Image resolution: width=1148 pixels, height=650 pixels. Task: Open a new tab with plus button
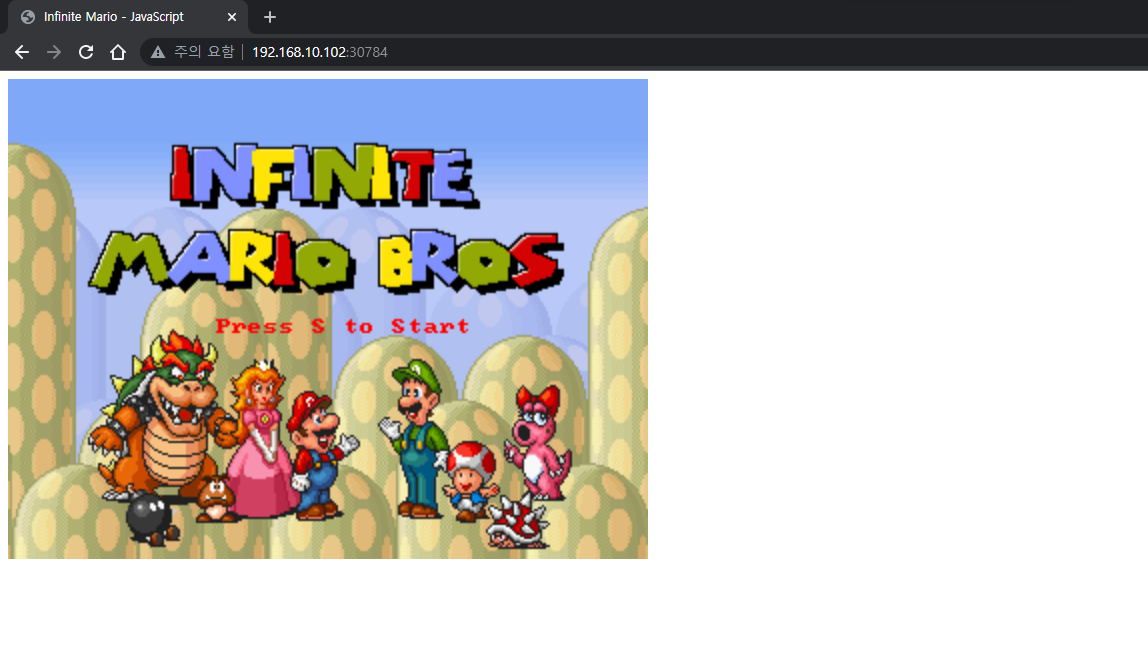269,17
